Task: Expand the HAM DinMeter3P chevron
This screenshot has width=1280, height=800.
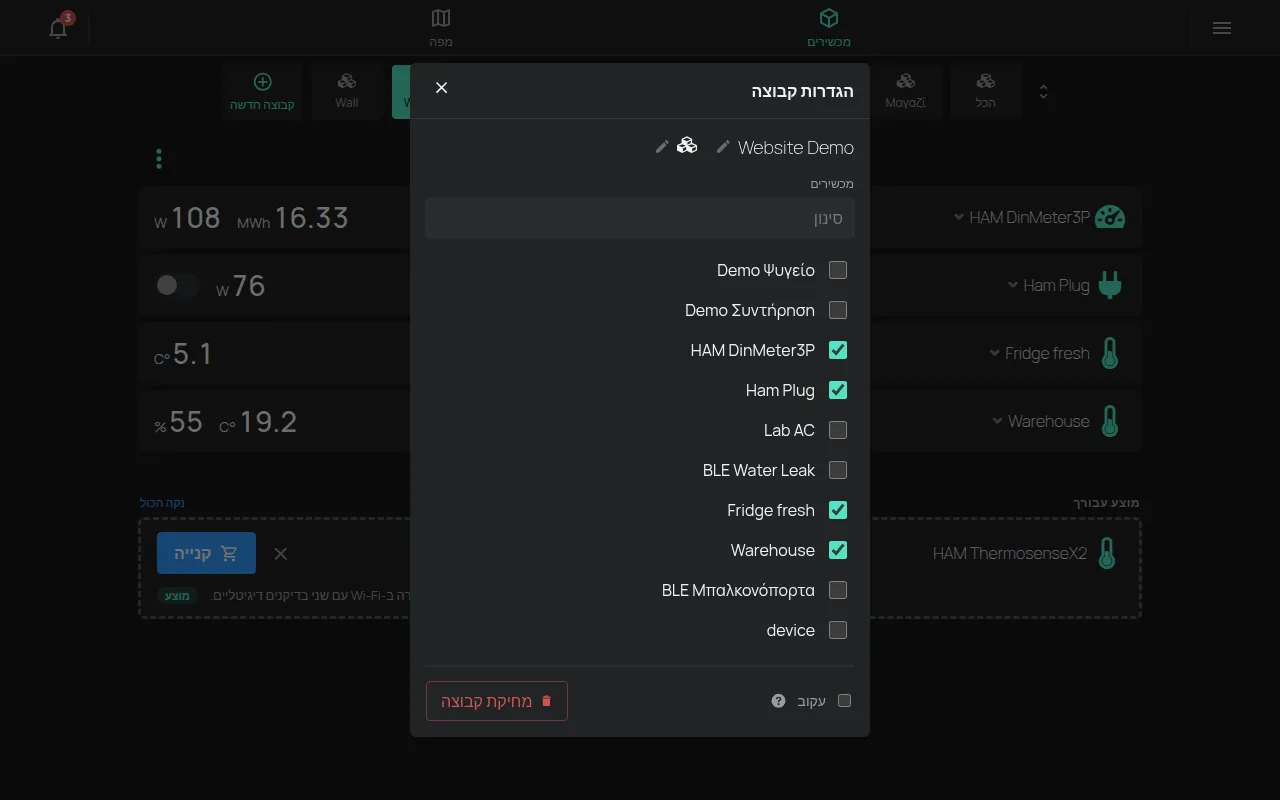Action: (x=959, y=217)
